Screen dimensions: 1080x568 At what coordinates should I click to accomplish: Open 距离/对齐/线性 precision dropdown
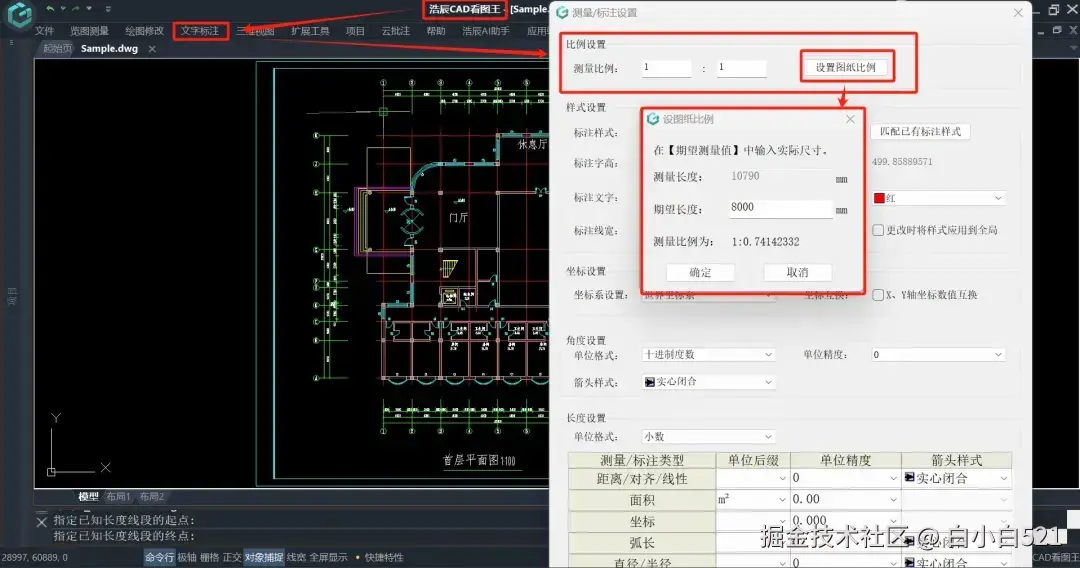click(x=845, y=478)
